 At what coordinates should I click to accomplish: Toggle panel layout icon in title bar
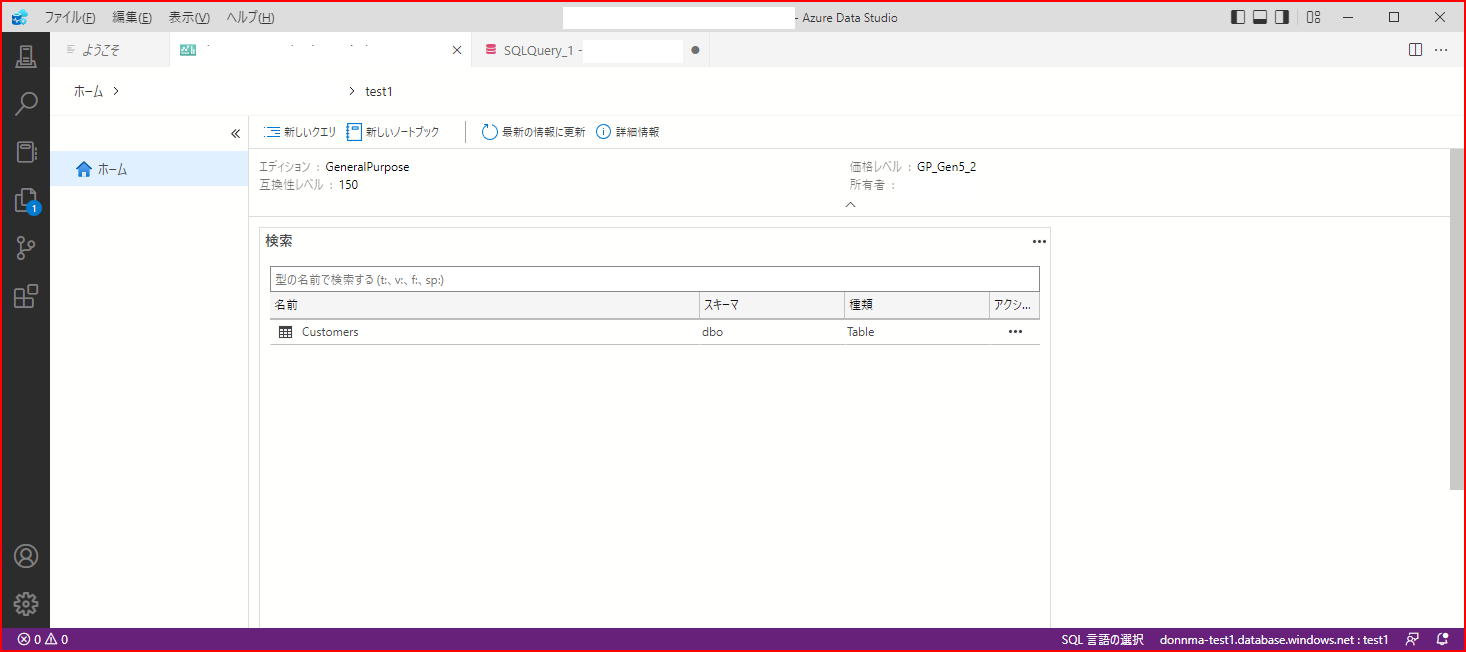pyautogui.click(x=1260, y=17)
